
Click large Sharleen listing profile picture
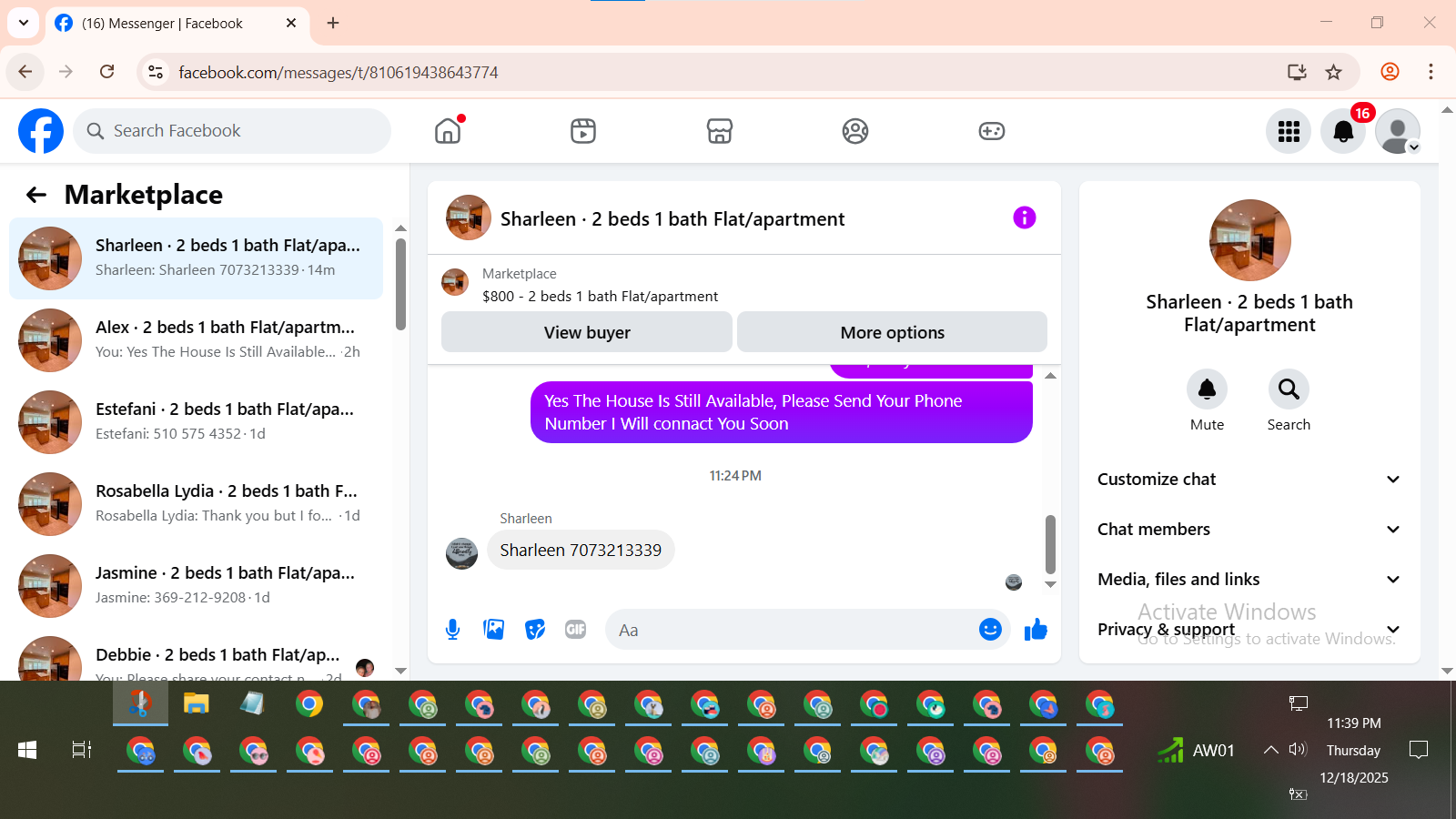1249,240
